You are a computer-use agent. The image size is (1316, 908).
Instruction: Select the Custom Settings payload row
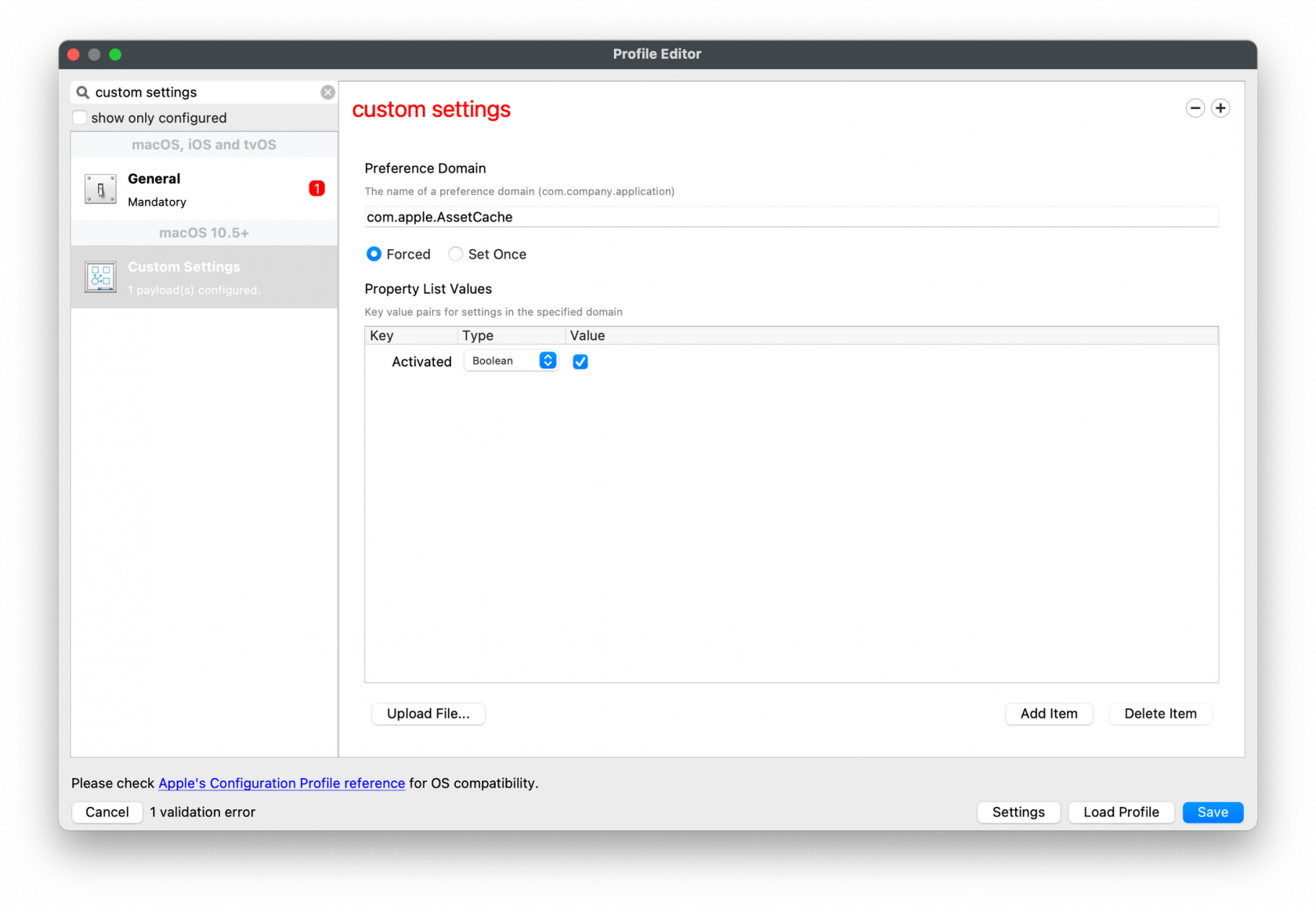(204, 277)
